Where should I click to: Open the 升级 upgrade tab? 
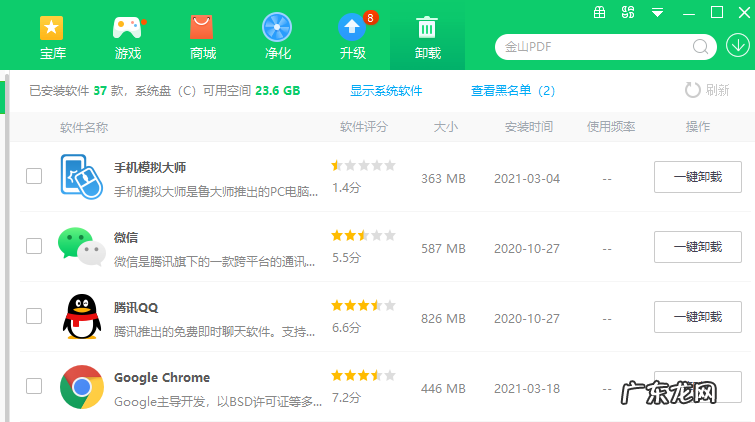(352, 38)
